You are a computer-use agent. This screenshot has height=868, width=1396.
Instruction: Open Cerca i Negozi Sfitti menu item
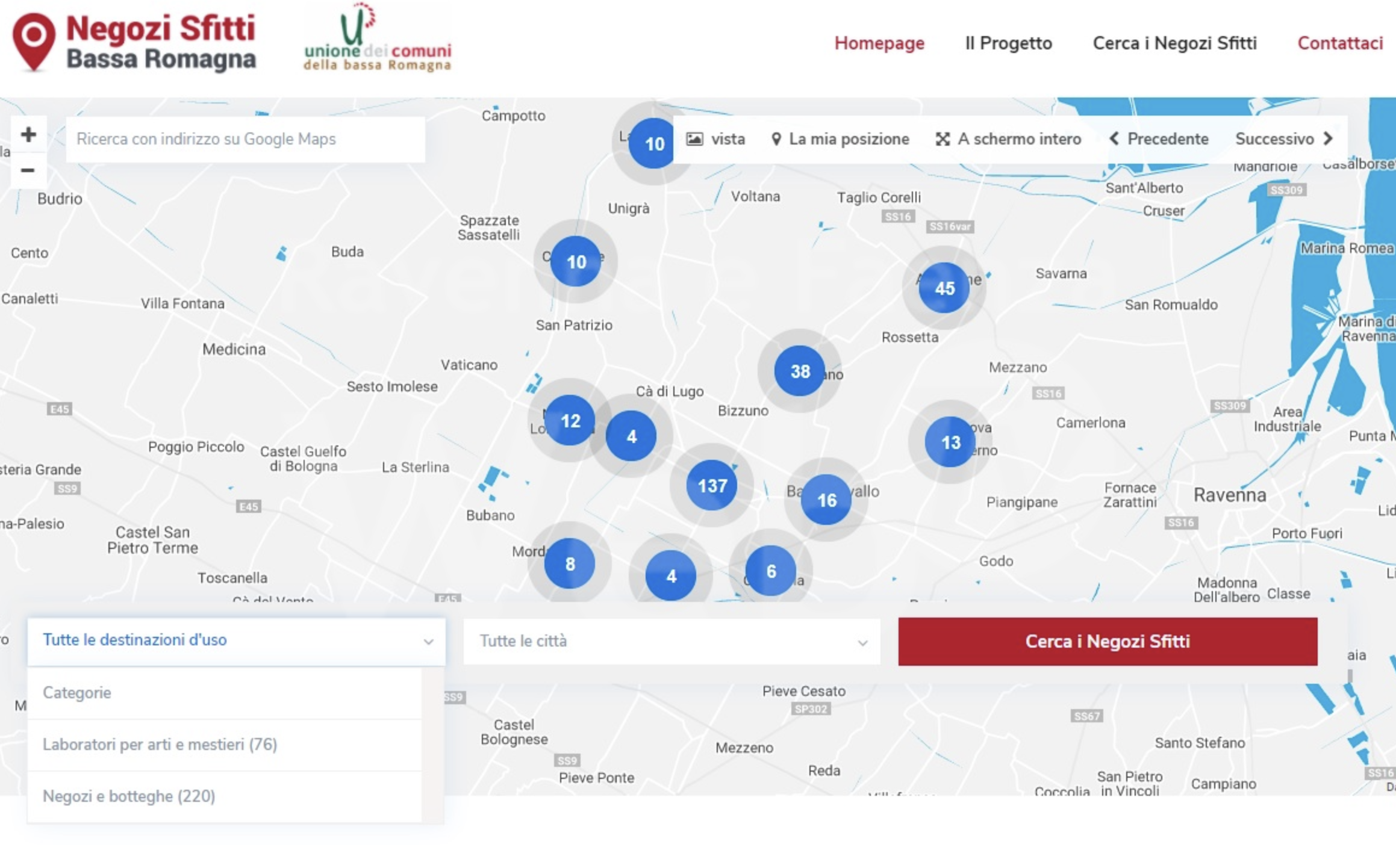click(1174, 43)
